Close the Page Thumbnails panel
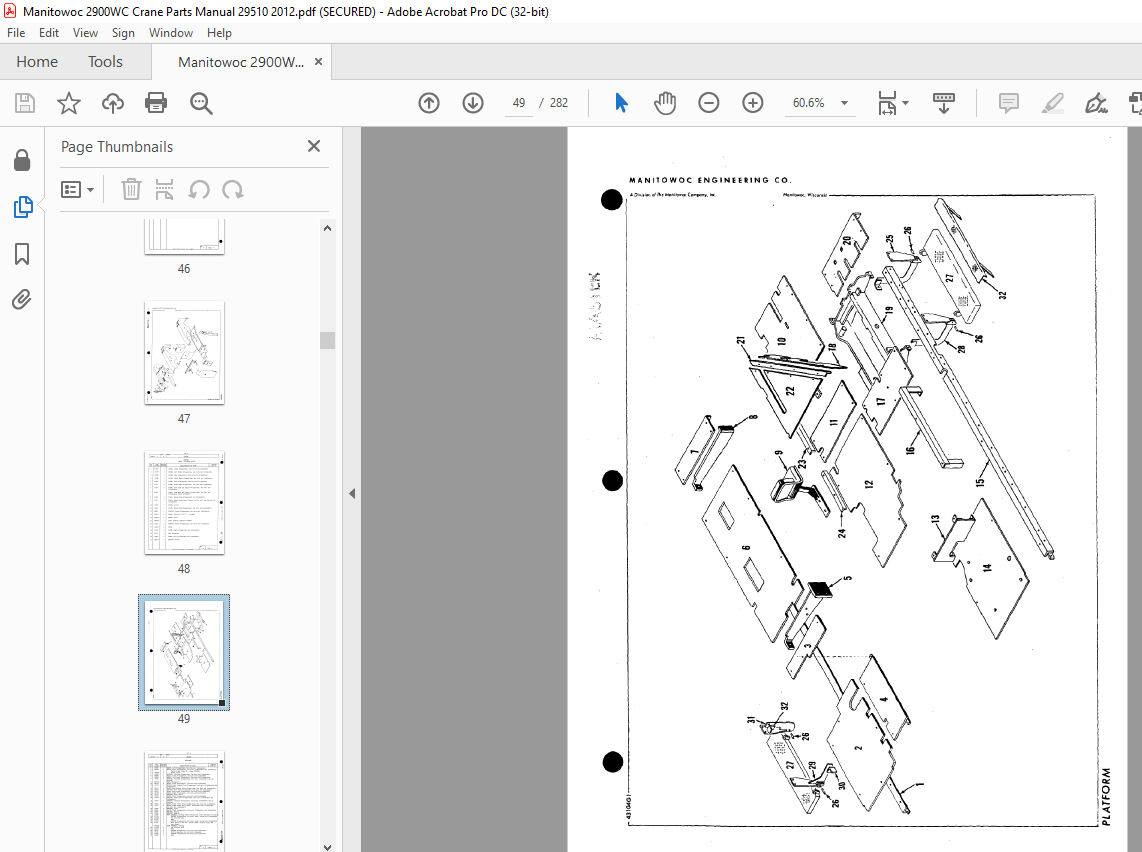Screen dimensions: 1142x852 (x=314, y=146)
